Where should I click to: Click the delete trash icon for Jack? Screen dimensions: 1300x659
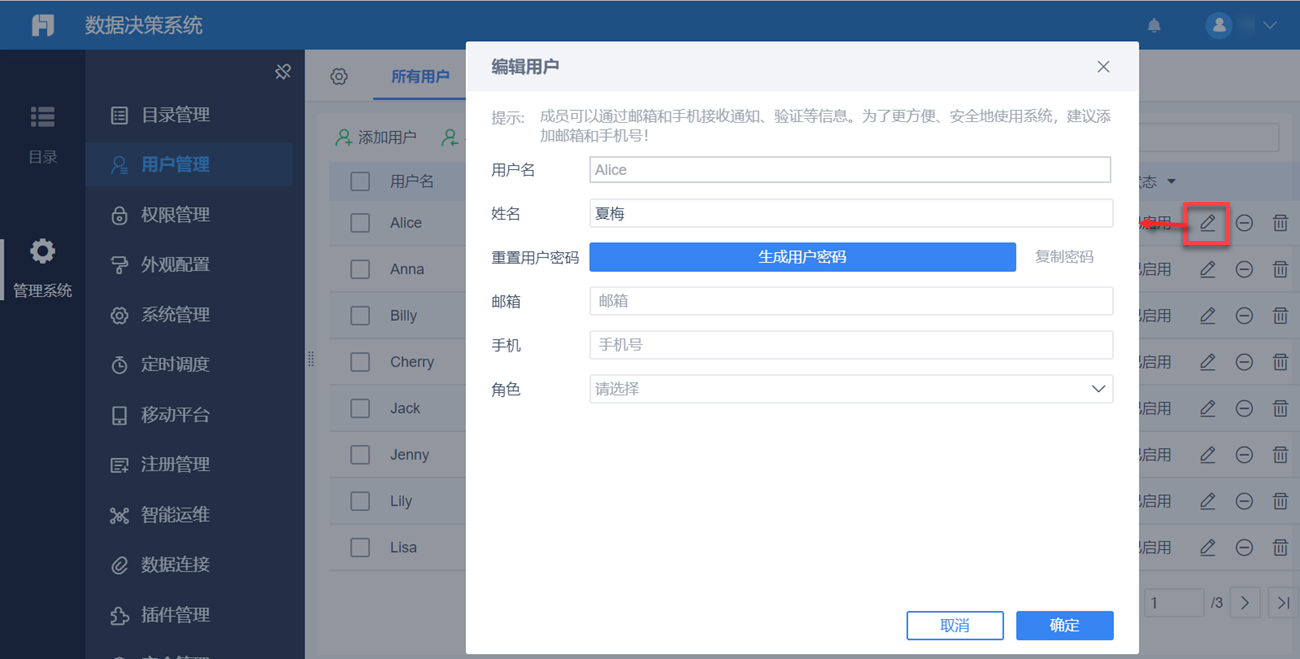(1280, 408)
